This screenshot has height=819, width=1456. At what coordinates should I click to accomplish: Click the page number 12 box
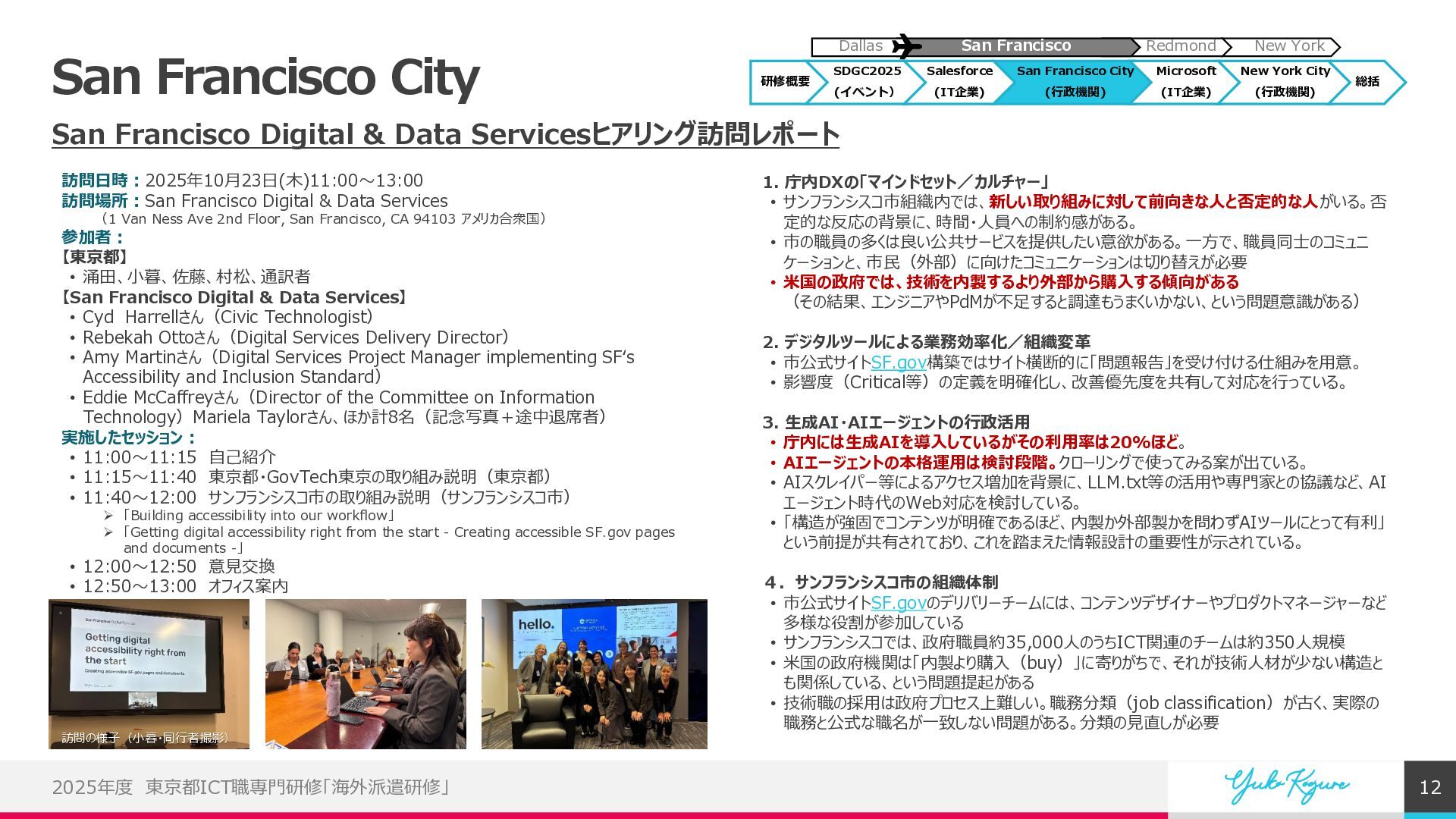[x=1429, y=787]
